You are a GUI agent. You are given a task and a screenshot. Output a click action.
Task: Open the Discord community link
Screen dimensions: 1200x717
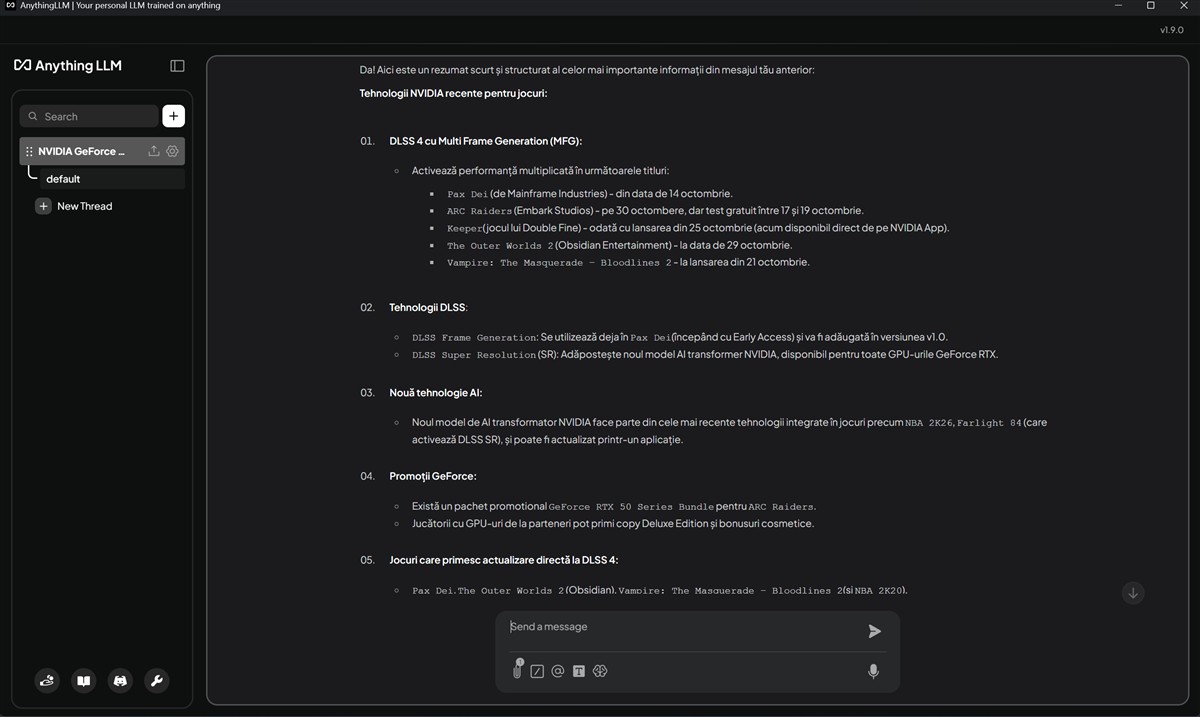(120, 681)
